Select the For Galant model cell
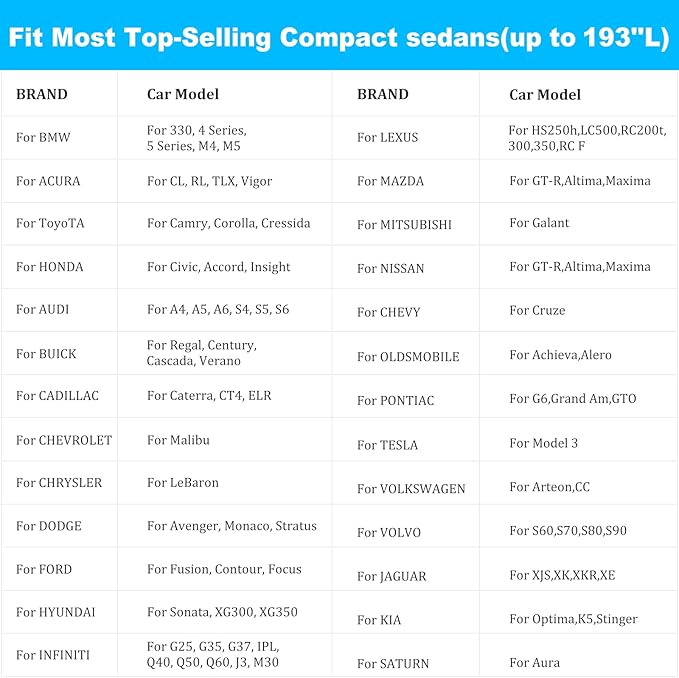Viewport: 679px width, 678px height. click(579, 223)
